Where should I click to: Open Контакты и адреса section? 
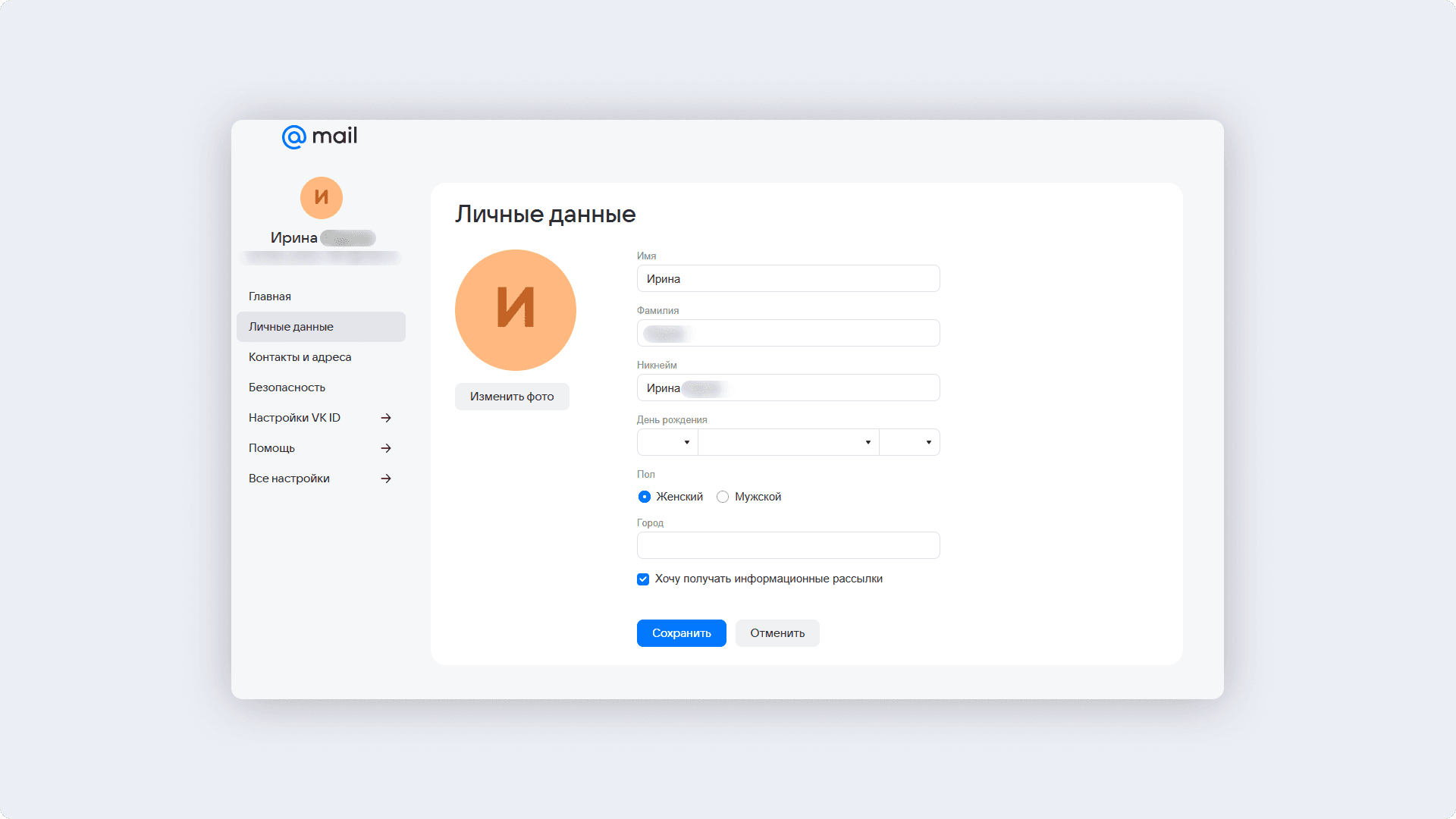pos(300,357)
